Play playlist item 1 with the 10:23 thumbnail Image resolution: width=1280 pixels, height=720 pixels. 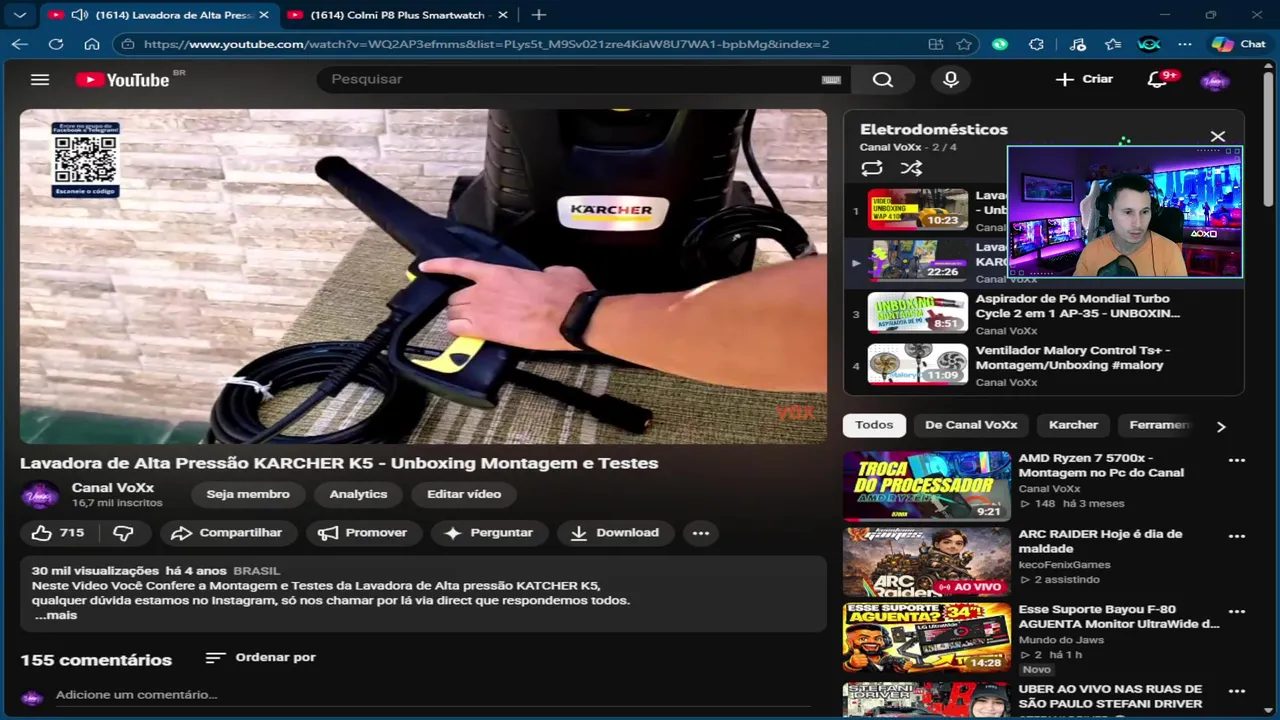click(x=917, y=209)
